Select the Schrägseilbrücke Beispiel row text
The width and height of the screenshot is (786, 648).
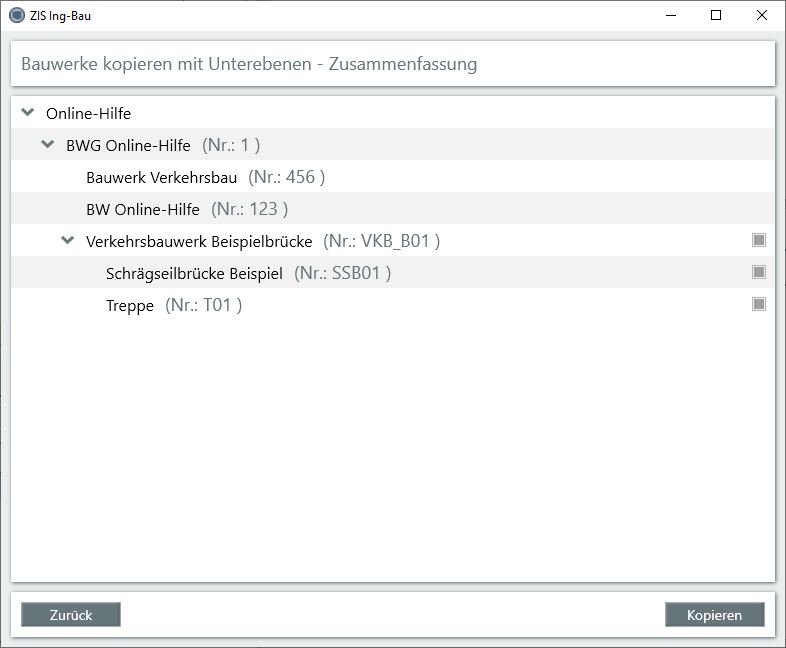[194, 274]
